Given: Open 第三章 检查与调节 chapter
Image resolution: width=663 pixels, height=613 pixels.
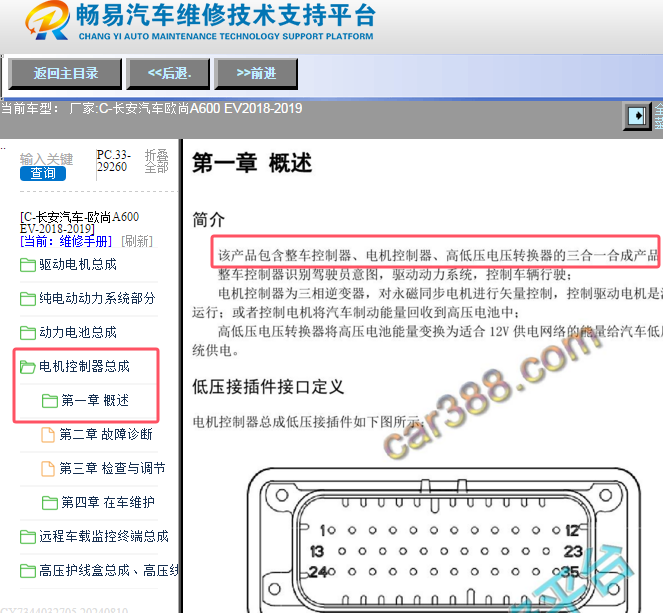Looking at the screenshot, I should point(112,468).
